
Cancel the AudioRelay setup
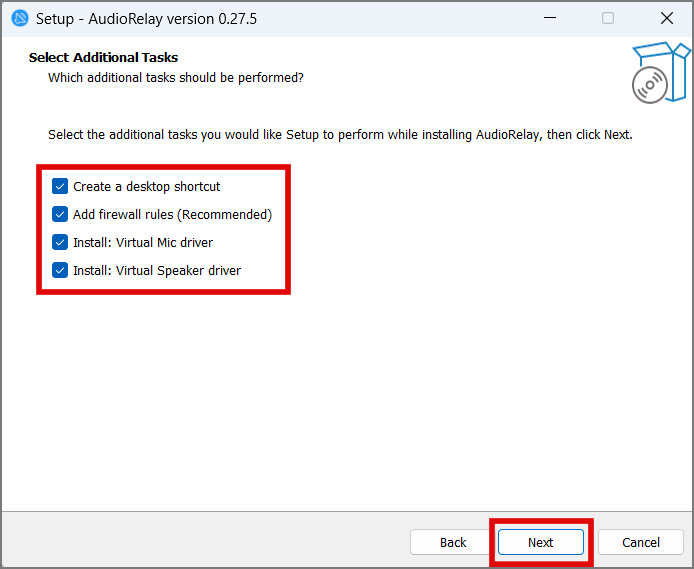click(640, 542)
